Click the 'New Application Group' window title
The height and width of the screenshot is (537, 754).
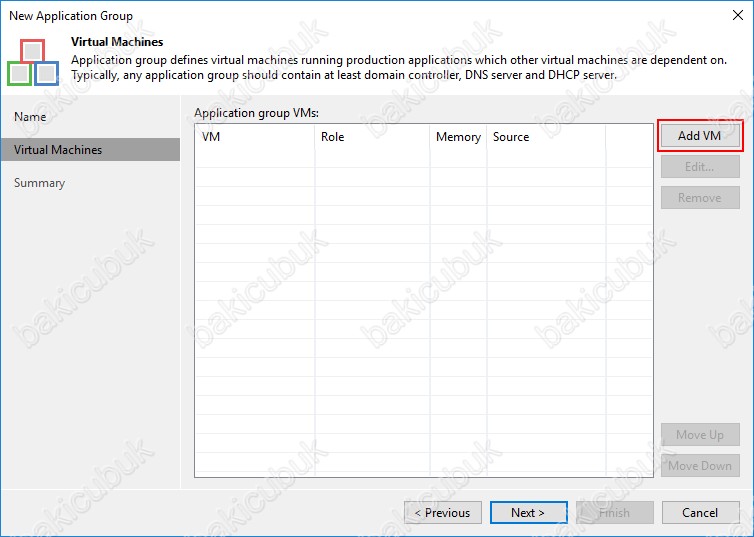(x=71, y=16)
